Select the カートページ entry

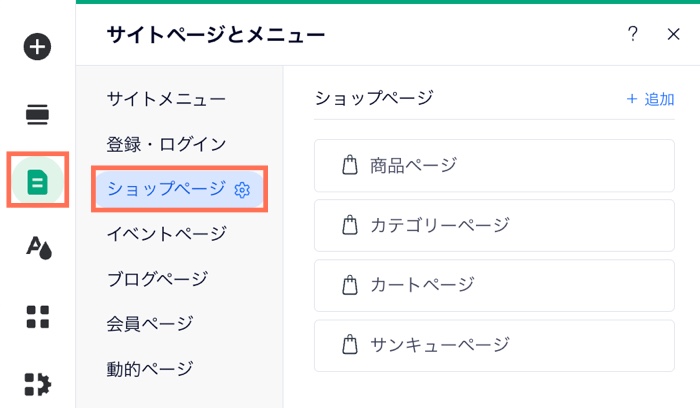(x=494, y=285)
